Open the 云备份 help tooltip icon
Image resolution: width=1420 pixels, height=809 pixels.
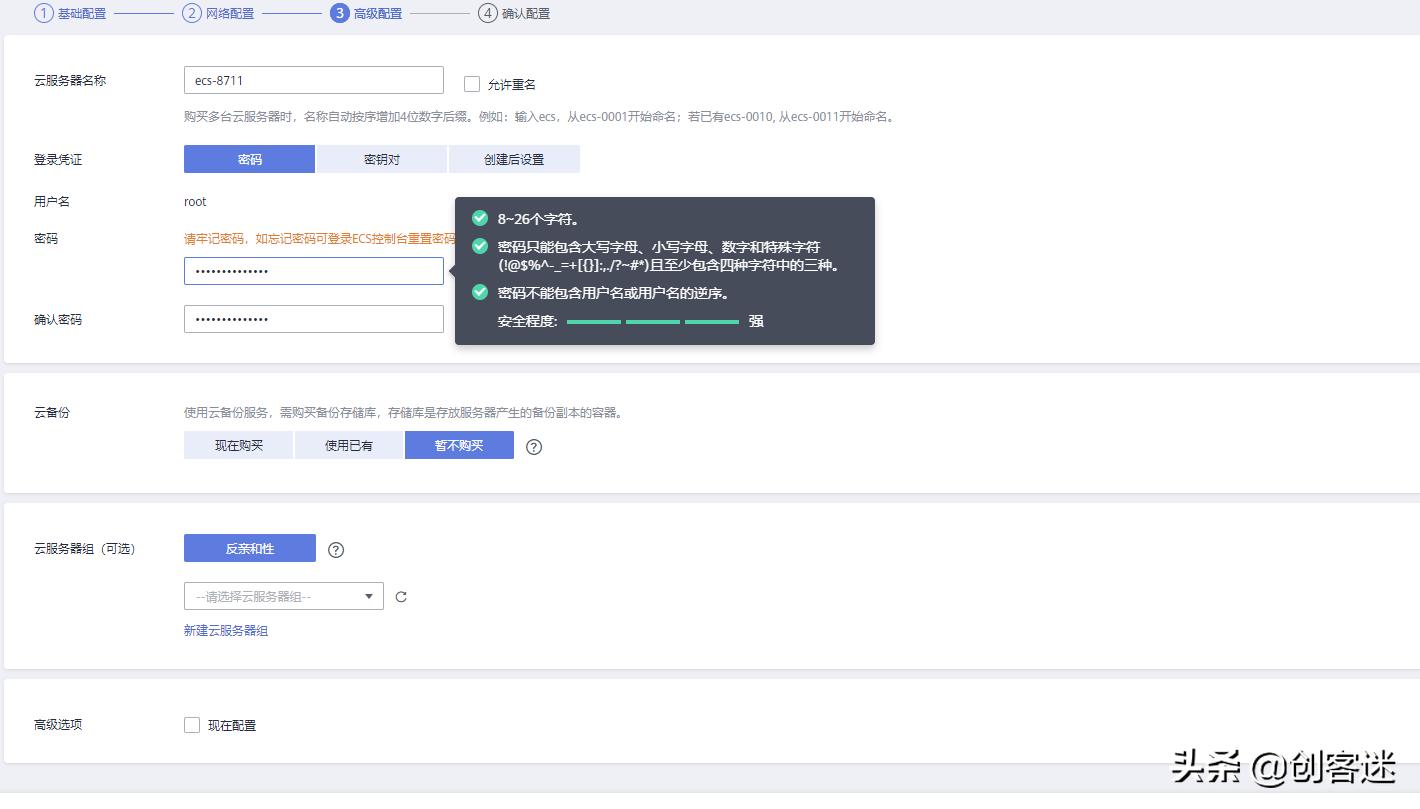533,446
